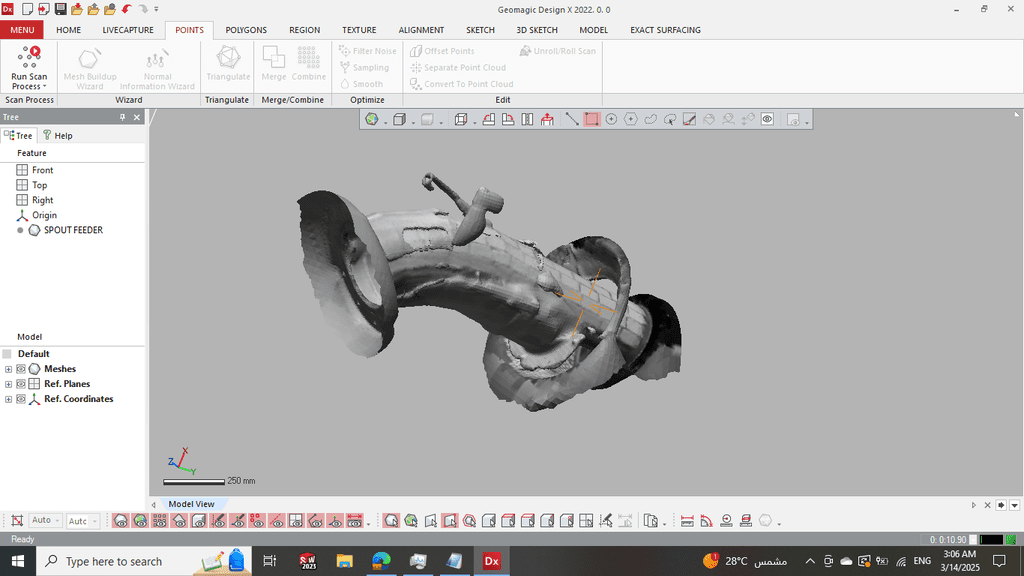This screenshot has width=1024, height=576.
Task: Click the Windows taskbar search box
Action: 113,561
